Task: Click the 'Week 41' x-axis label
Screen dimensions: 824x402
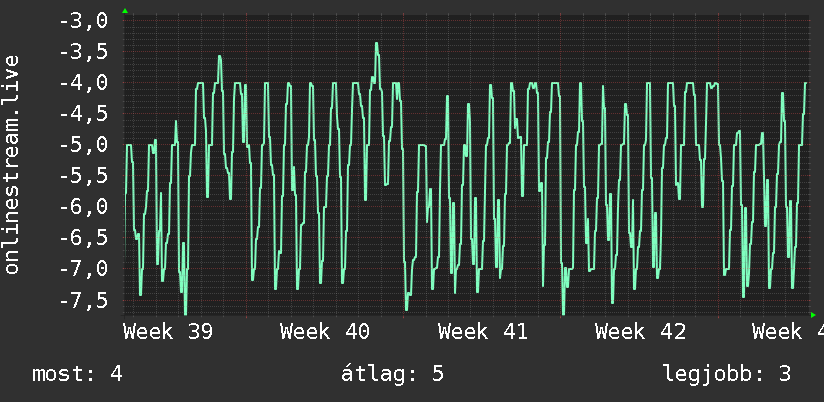Action: [482, 332]
